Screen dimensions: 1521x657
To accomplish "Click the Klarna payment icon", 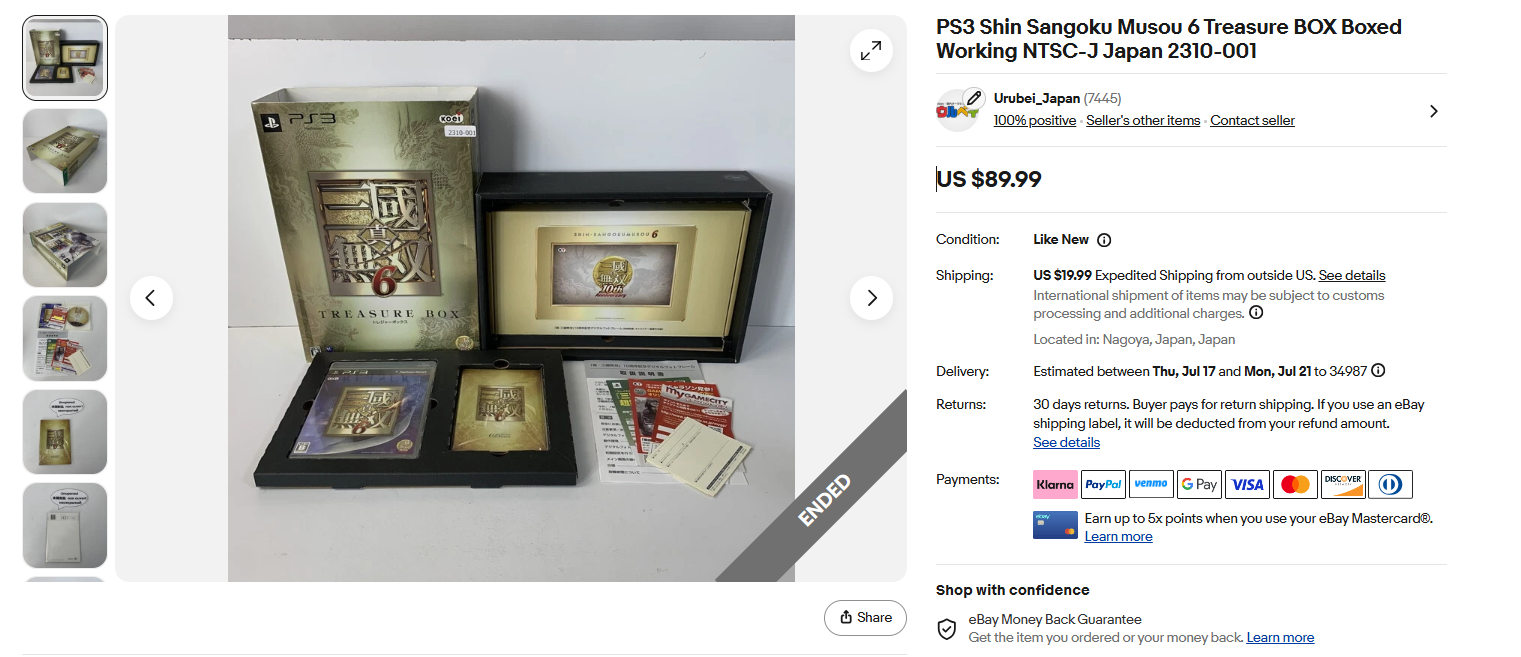I will tap(1055, 484).
